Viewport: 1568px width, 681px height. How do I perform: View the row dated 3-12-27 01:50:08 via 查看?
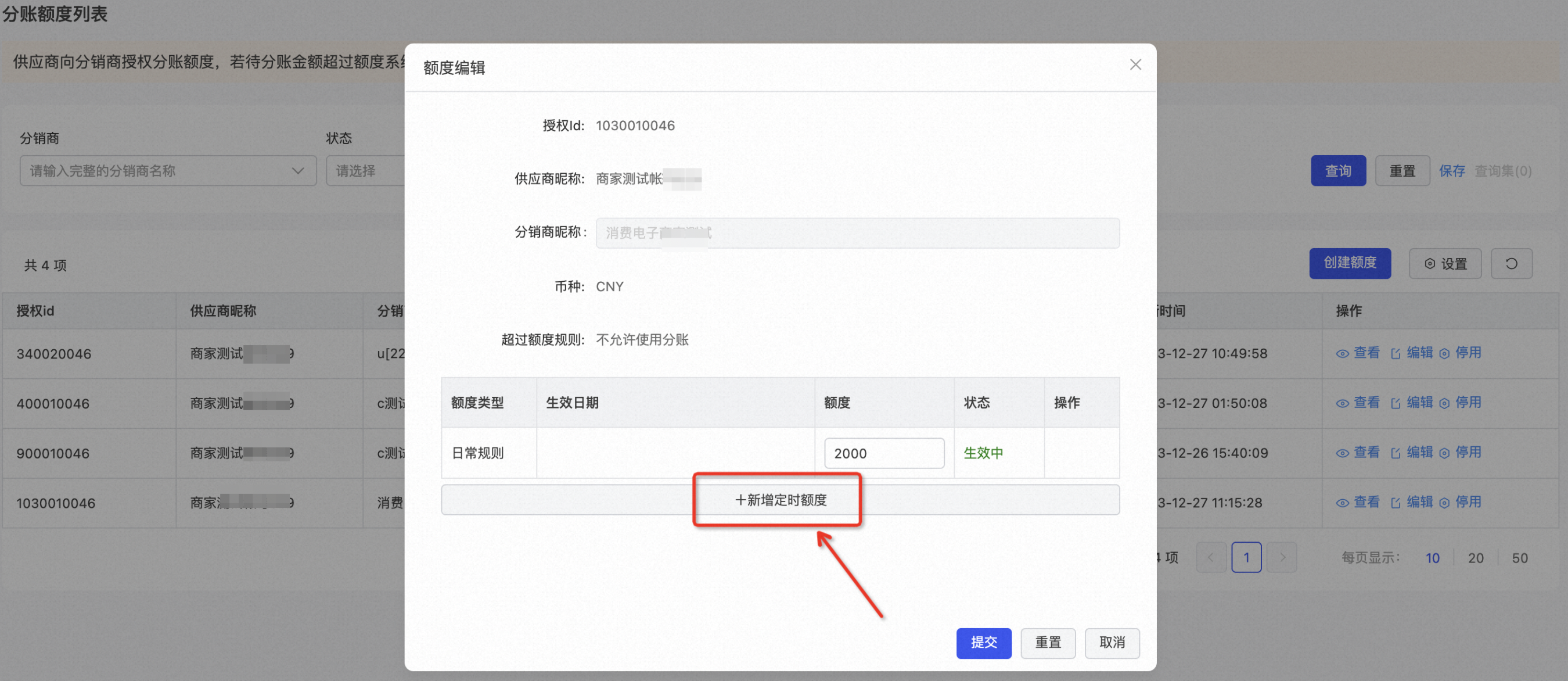pyautogui.click(x=1358, y=403)
